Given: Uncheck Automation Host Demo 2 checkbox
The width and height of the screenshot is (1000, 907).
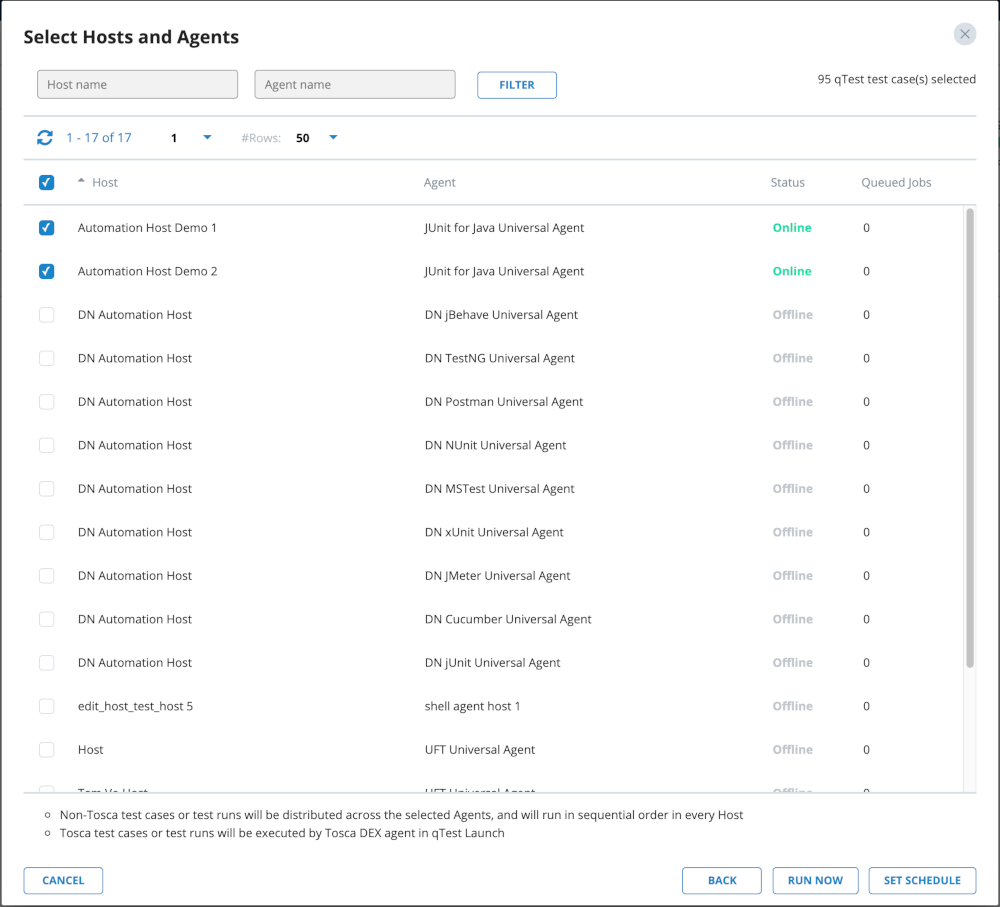Looking at the screenshot, I should pyautogui.click(x=46, y=271).
